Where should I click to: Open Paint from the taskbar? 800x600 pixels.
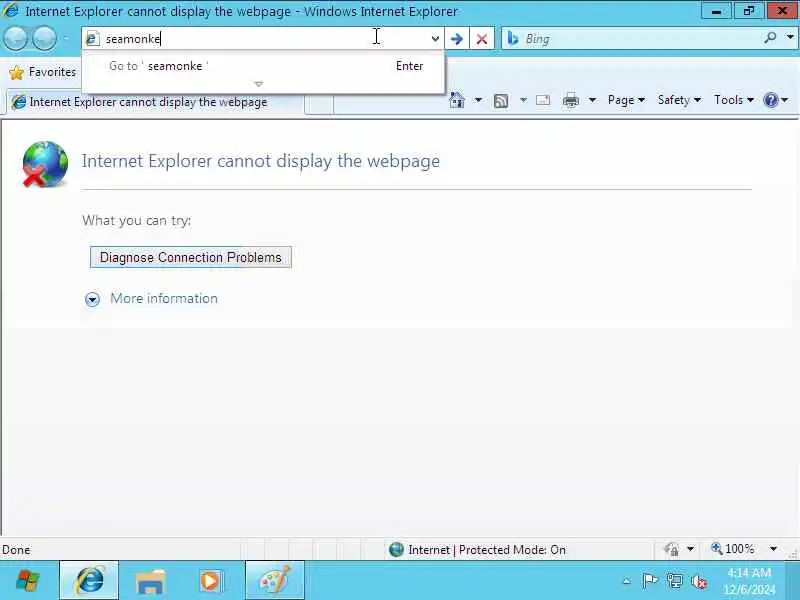(x=274, y=581)
